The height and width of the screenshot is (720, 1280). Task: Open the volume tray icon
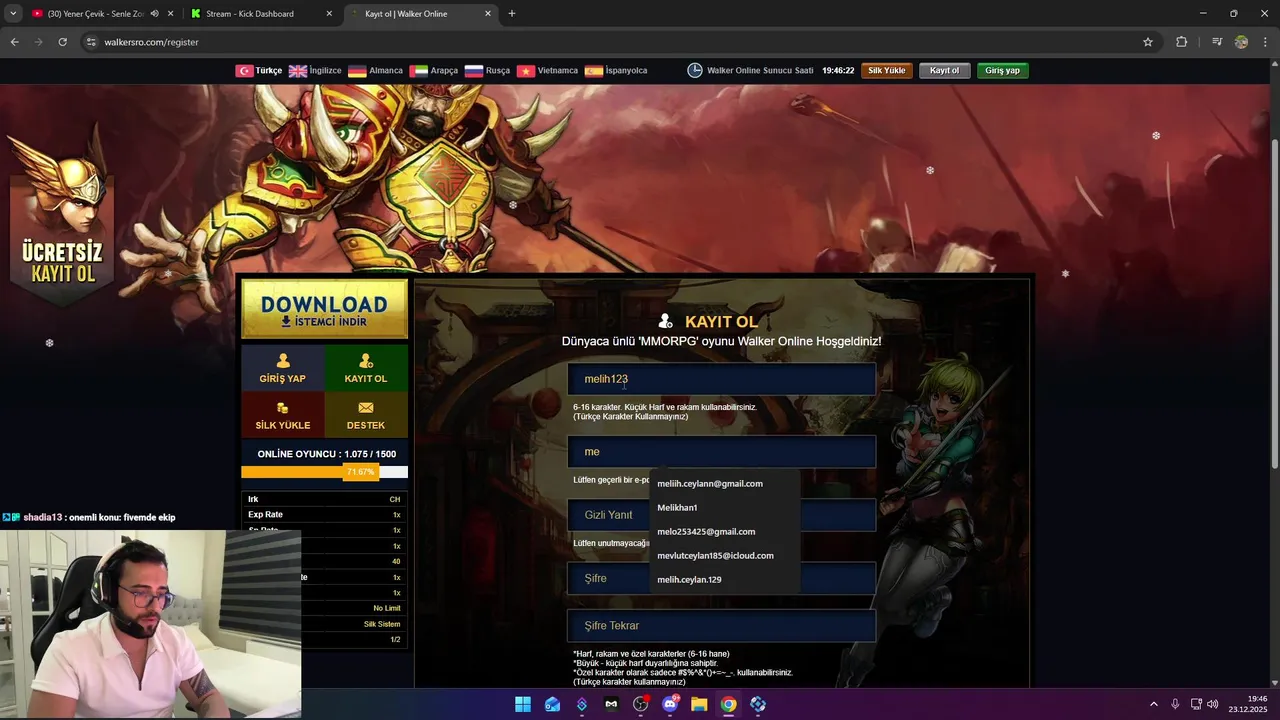[1213, 704]
